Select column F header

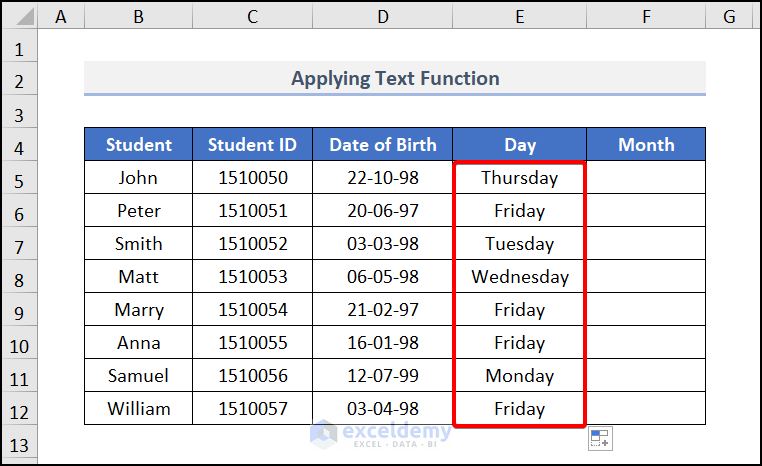[646, 16]
